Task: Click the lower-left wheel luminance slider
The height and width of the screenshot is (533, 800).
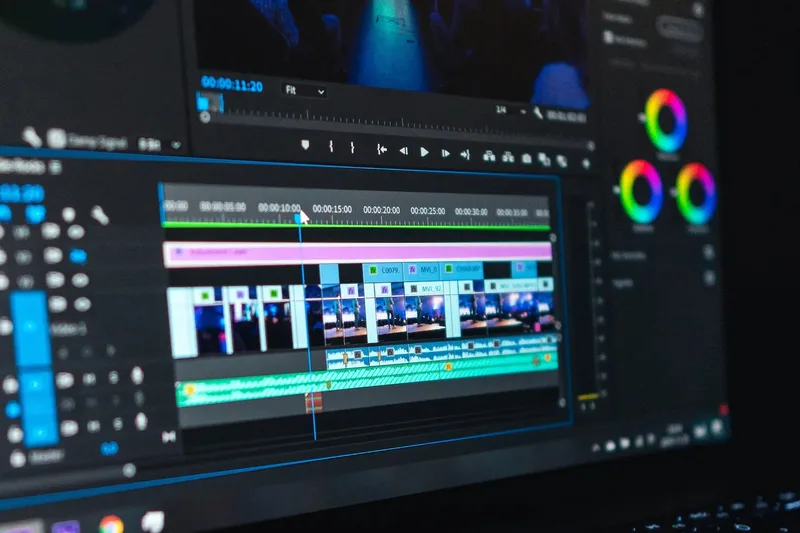Action: [x=616, y=190]
